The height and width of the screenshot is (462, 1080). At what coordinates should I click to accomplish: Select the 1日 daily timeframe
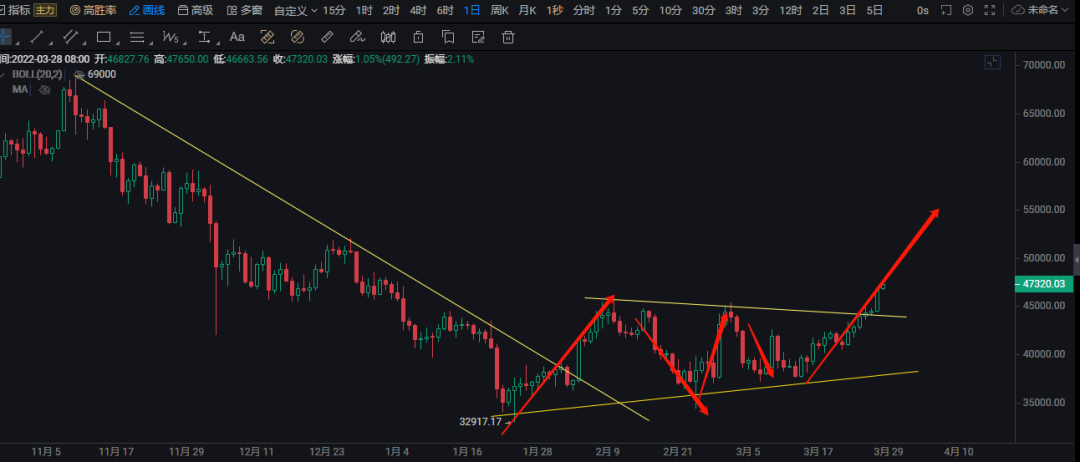pyautogui.click(x=472, y=10)
